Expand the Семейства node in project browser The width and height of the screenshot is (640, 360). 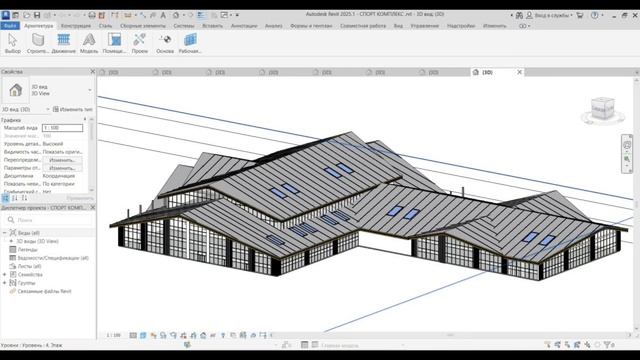[x=4, y=275]
